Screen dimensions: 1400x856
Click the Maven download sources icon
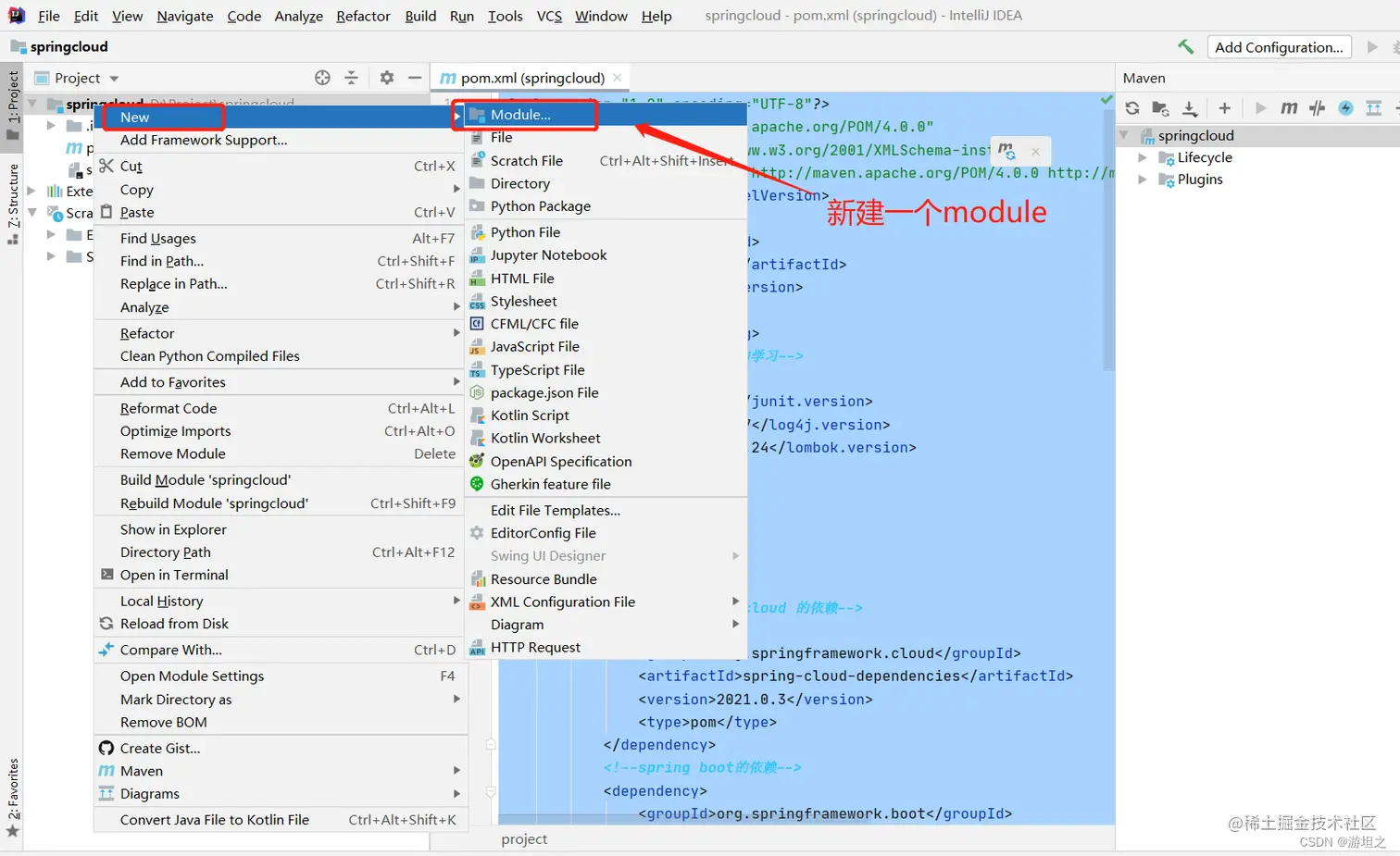coord(1190,108)
